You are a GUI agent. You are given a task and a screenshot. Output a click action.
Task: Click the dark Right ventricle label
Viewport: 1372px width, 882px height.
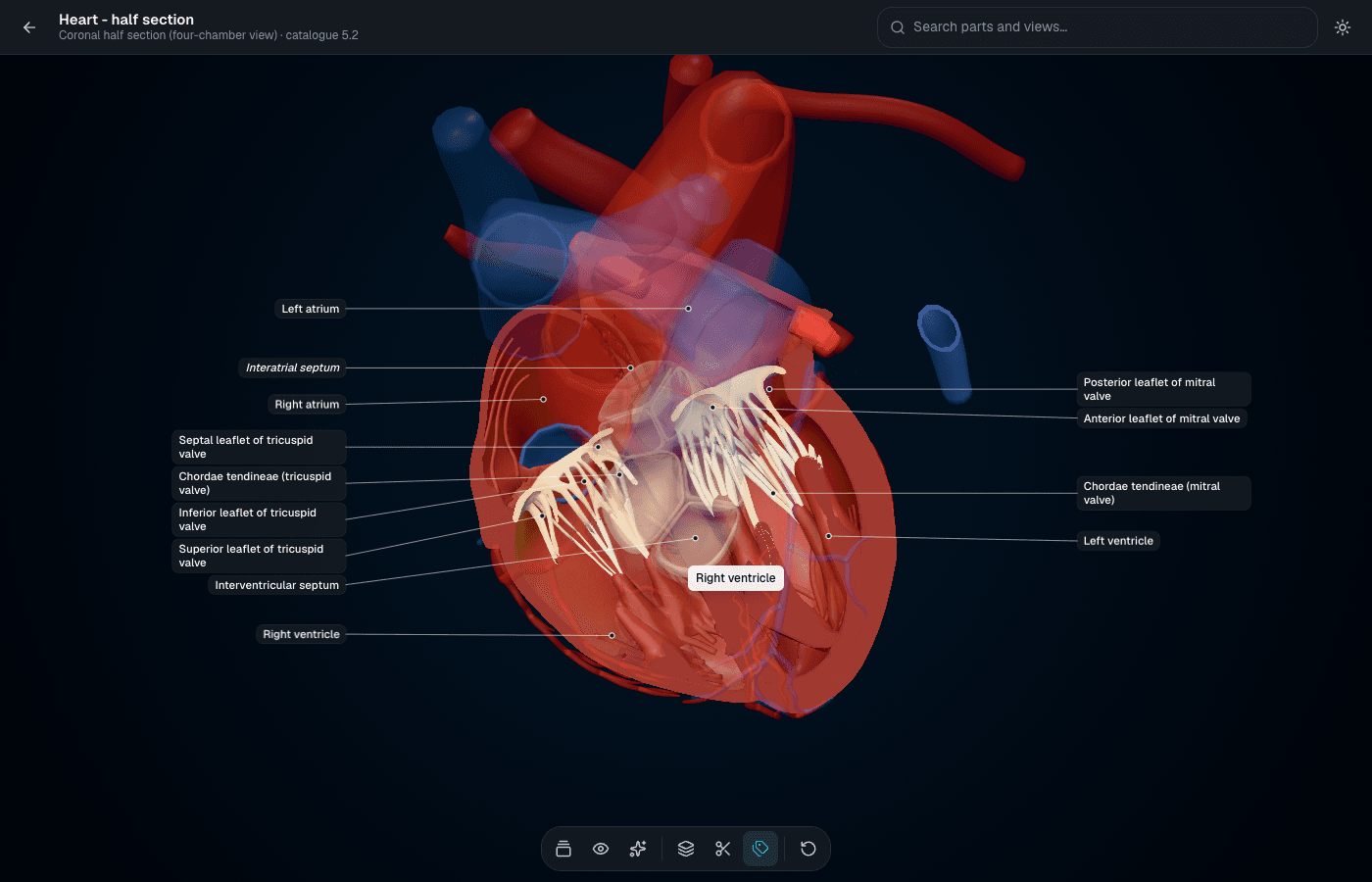pyautogui.click(x=301, y=634)
